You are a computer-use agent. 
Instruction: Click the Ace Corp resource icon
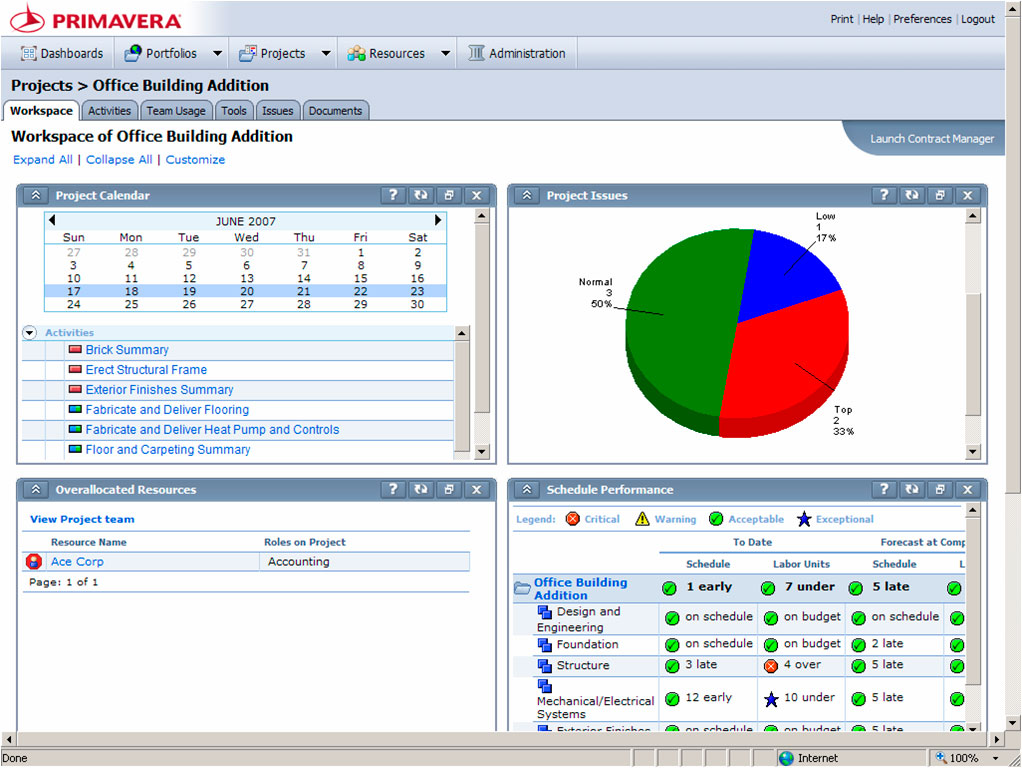(x=34, y=561)
